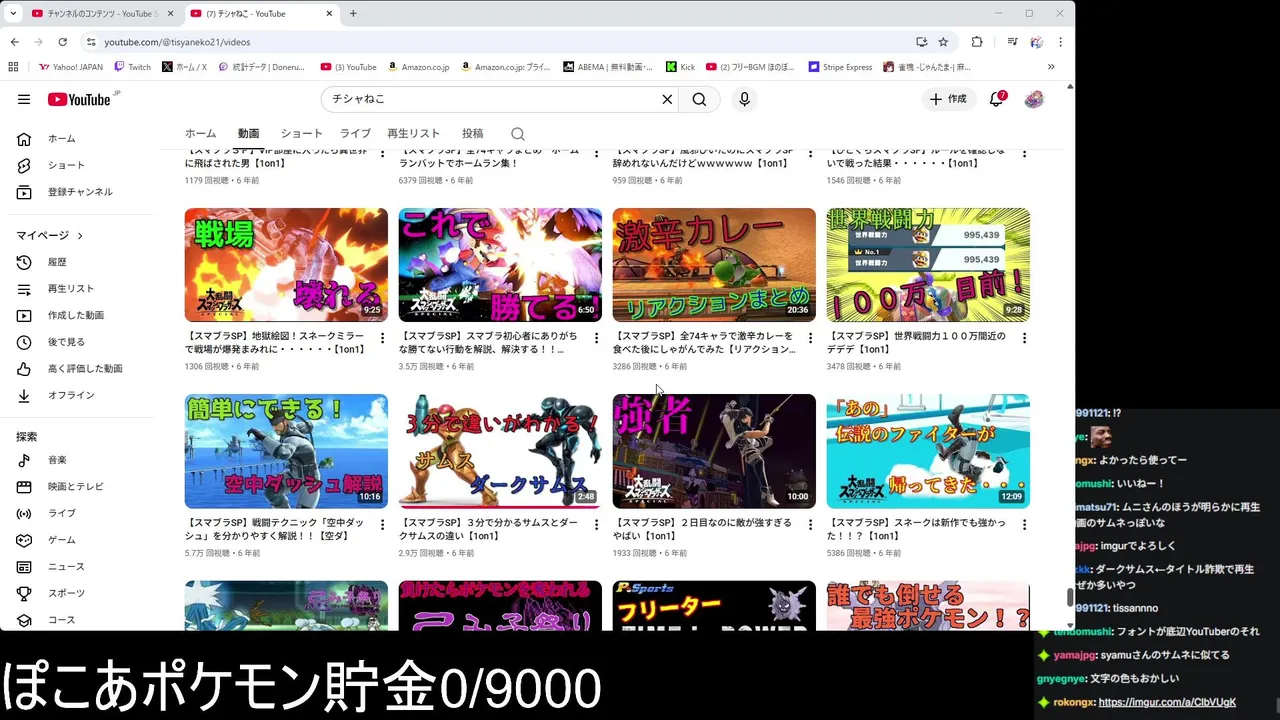
Task: Switch to the channel ライブ tab
Action: pyautogui.click(x=355, y=133)
